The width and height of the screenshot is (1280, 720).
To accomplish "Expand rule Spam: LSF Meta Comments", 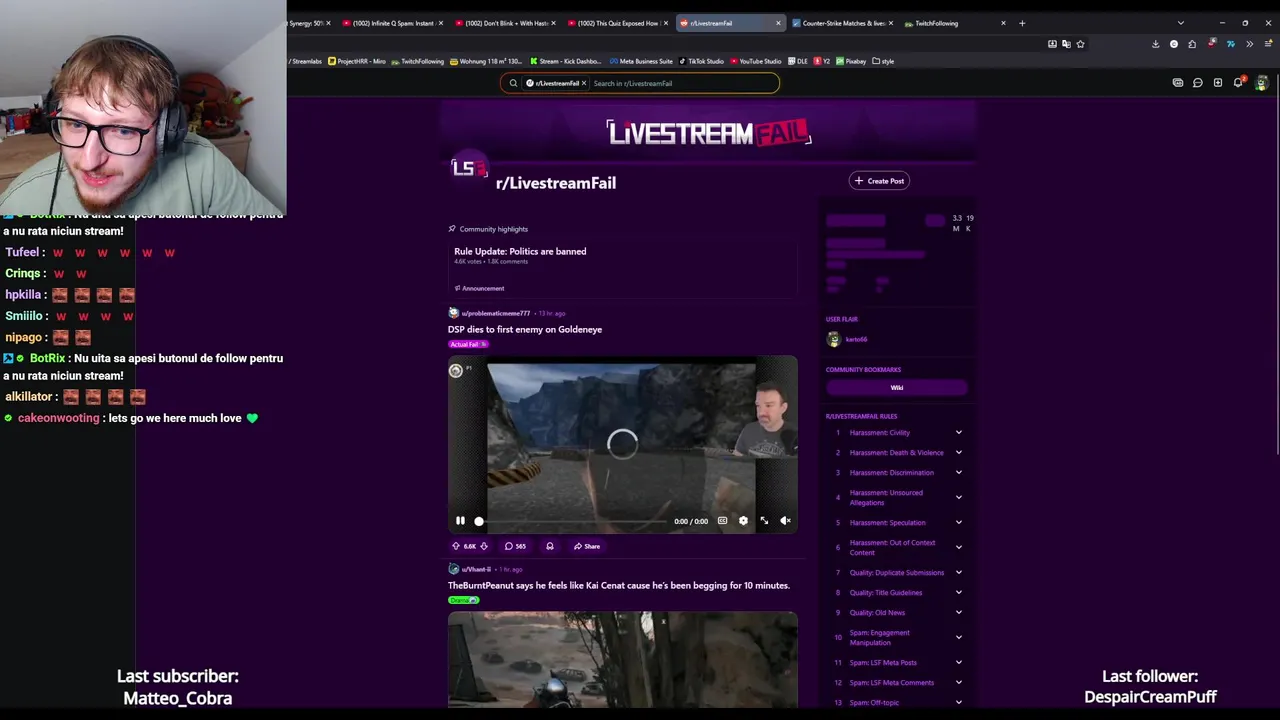I will (x=958, y=682).
